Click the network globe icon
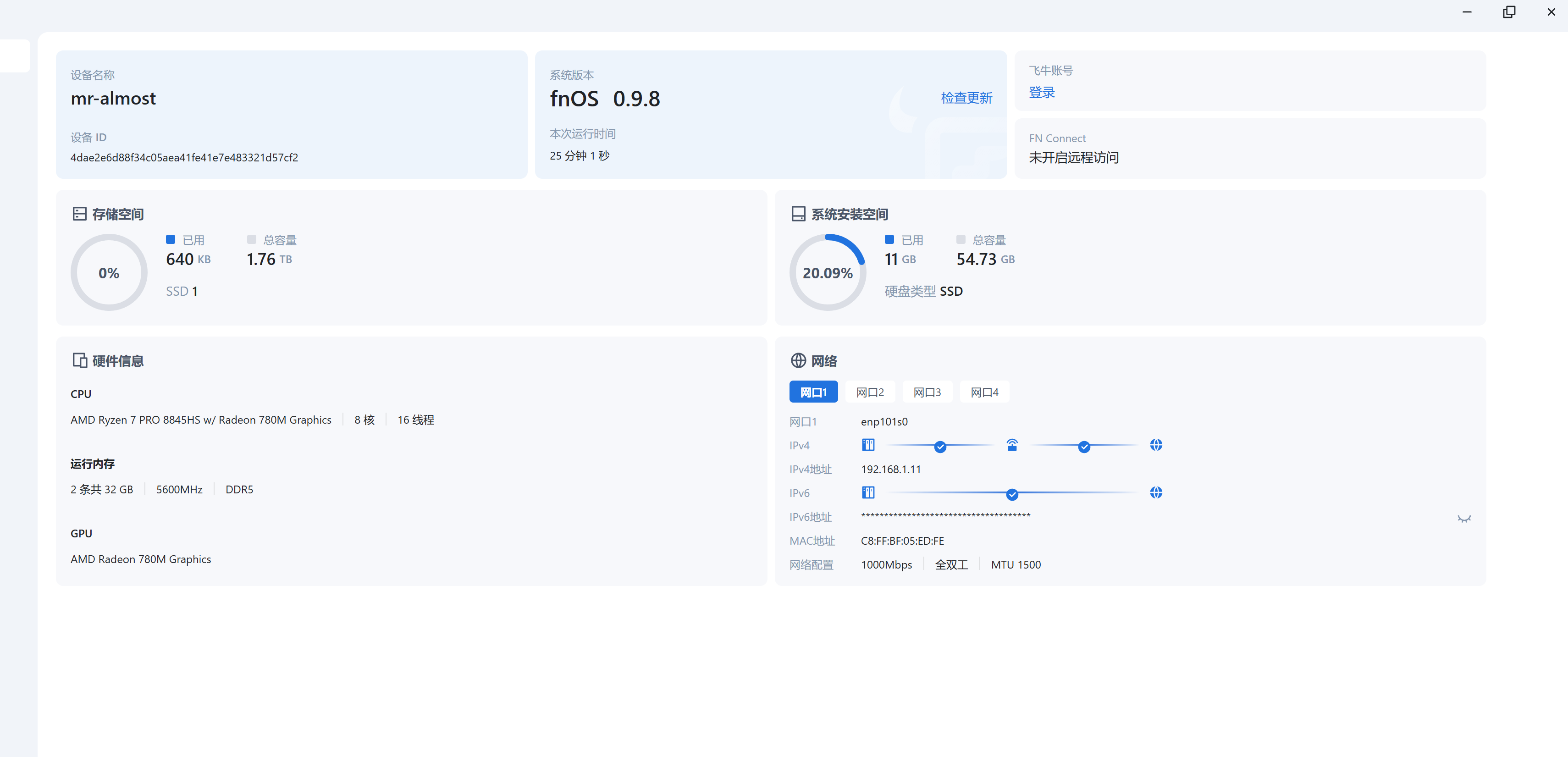The image size is (1568, 757). [798, 360]
